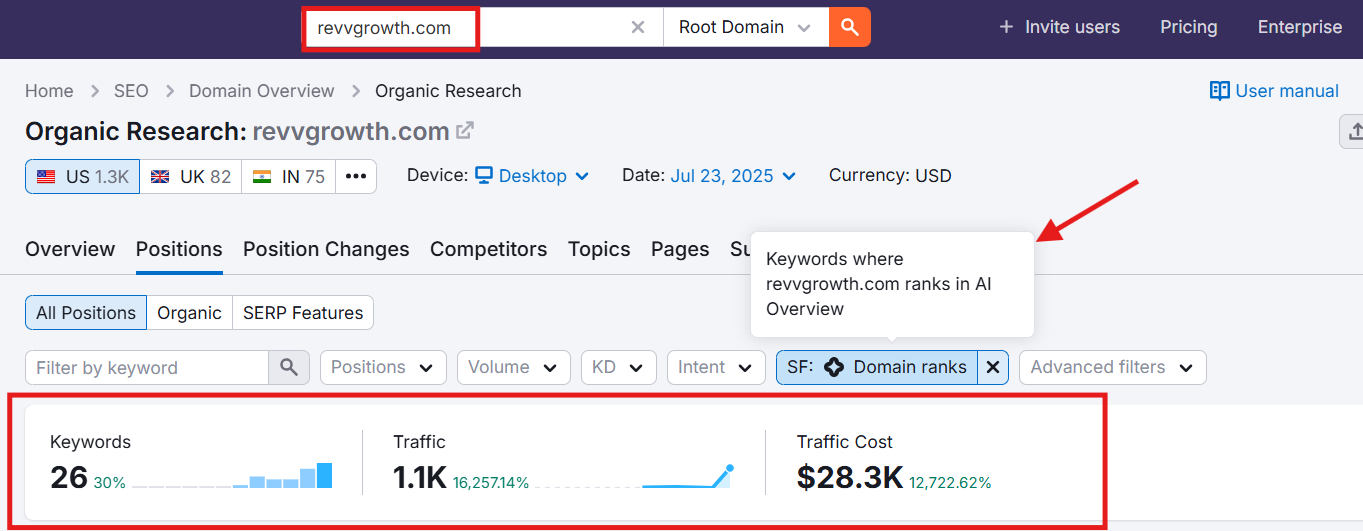Switch to the Pages tab
Screen dimensions: 1363x531
point(680,249)
